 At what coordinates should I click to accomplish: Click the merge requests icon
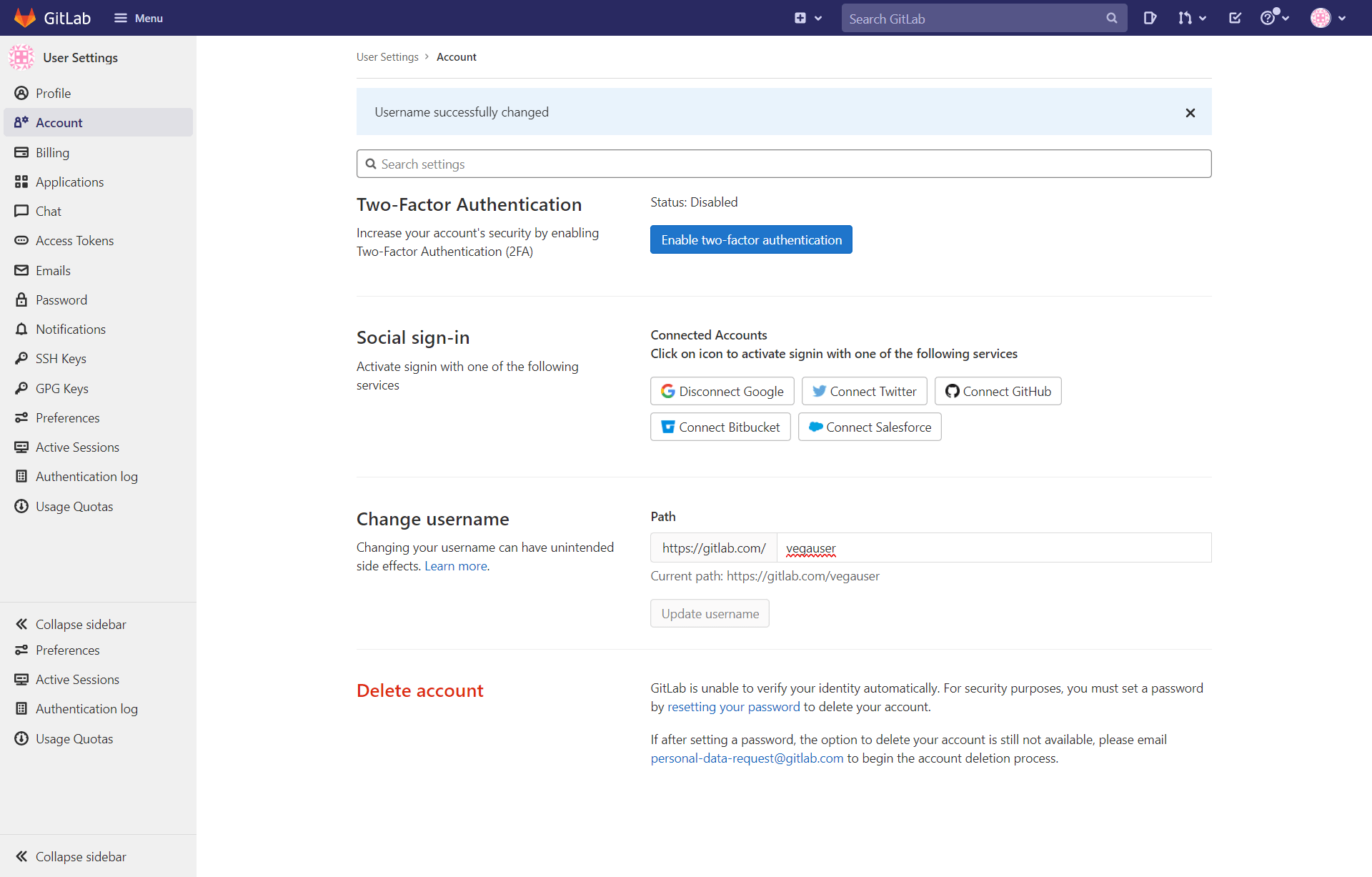[x=1187, y=18]
